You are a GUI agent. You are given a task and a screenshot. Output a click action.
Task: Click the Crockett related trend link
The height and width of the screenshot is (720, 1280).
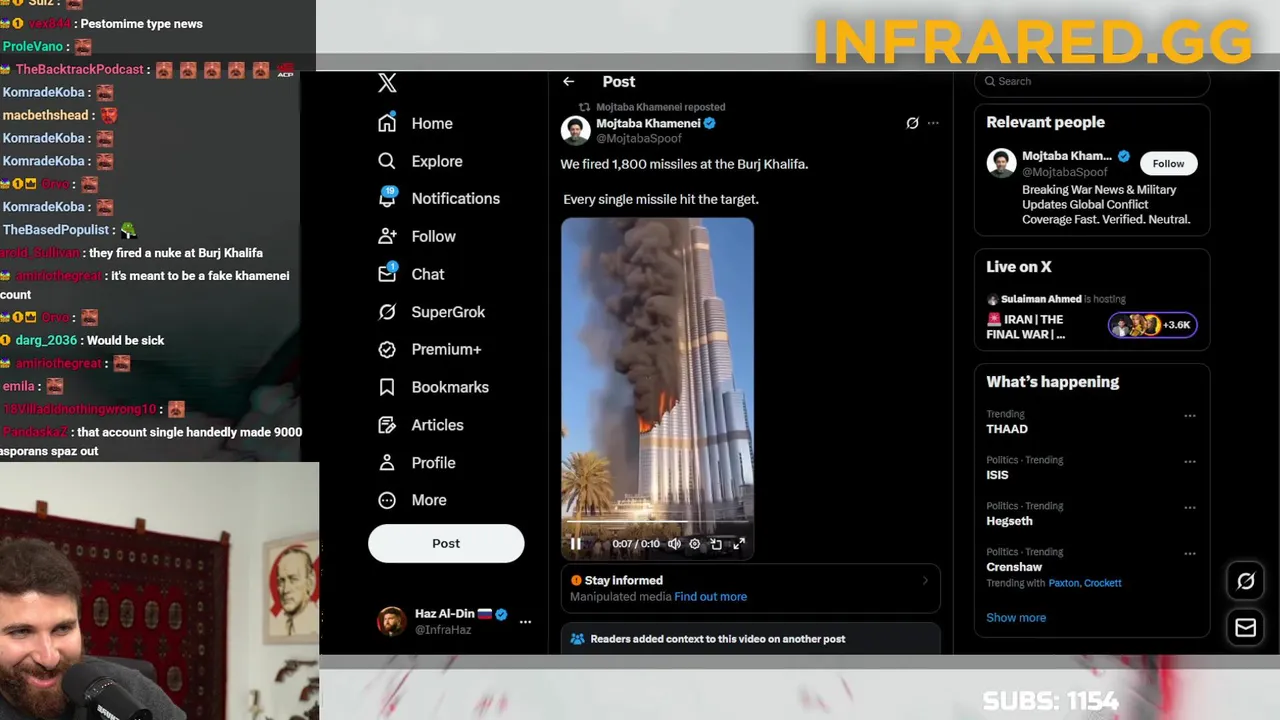click(x=1103, y=583)
